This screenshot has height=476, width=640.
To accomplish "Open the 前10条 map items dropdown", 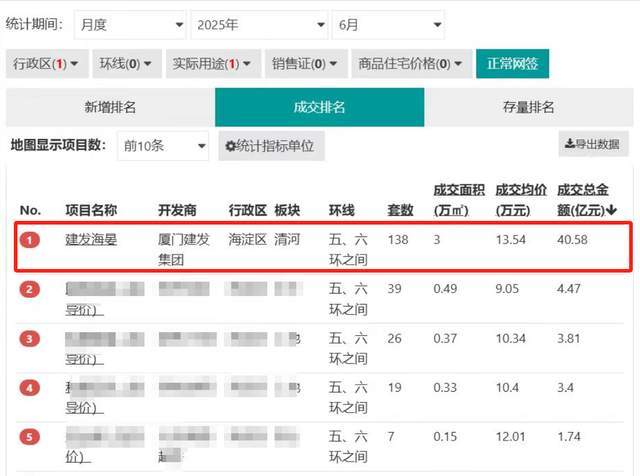I will (163, 146).
